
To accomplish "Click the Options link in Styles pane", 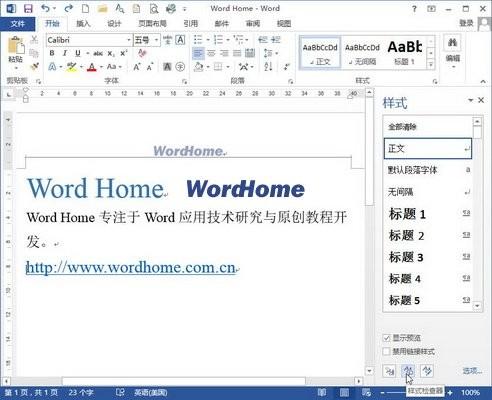I will [x=472, y=371].
